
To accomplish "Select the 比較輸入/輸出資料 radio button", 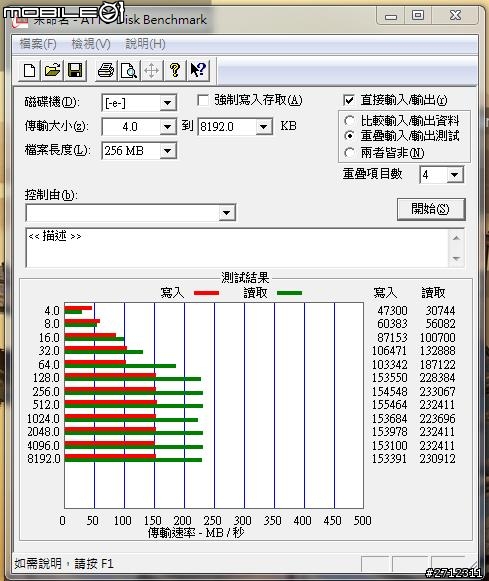I will [349, 121].
